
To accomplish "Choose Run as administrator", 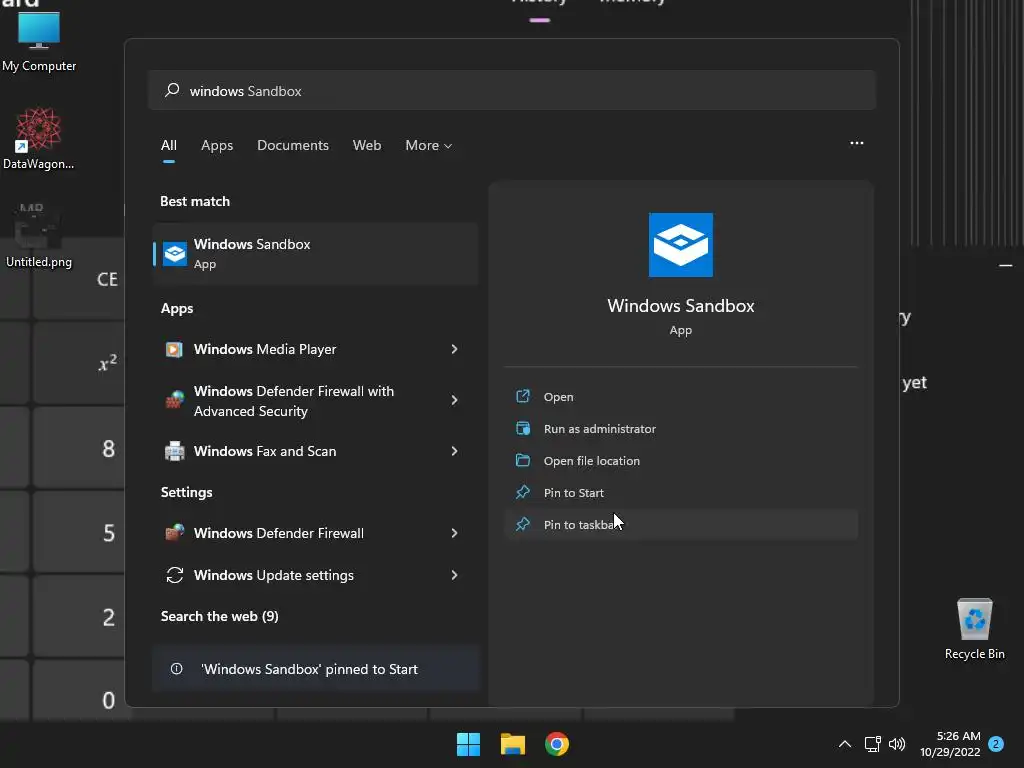I will (681, 428).
